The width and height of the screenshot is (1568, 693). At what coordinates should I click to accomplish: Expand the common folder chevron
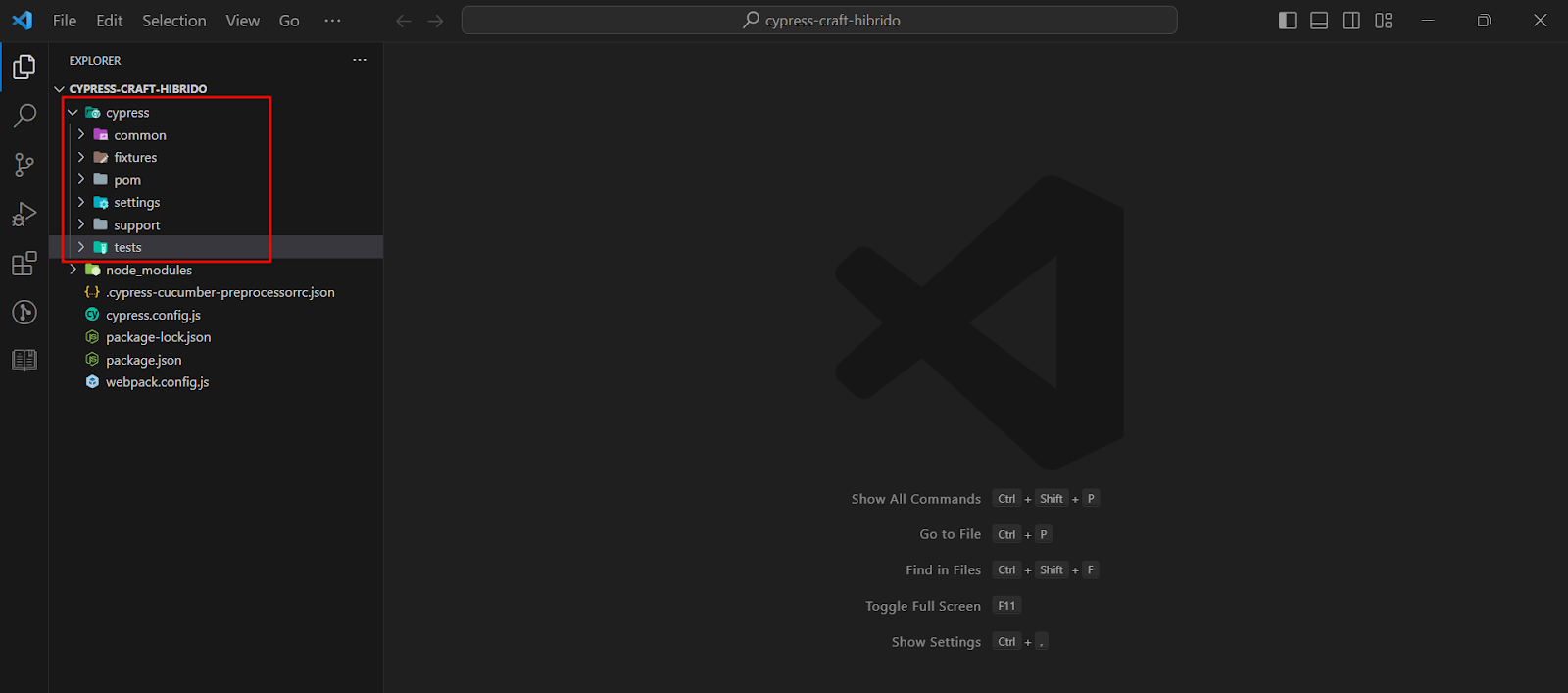point(81,135)
